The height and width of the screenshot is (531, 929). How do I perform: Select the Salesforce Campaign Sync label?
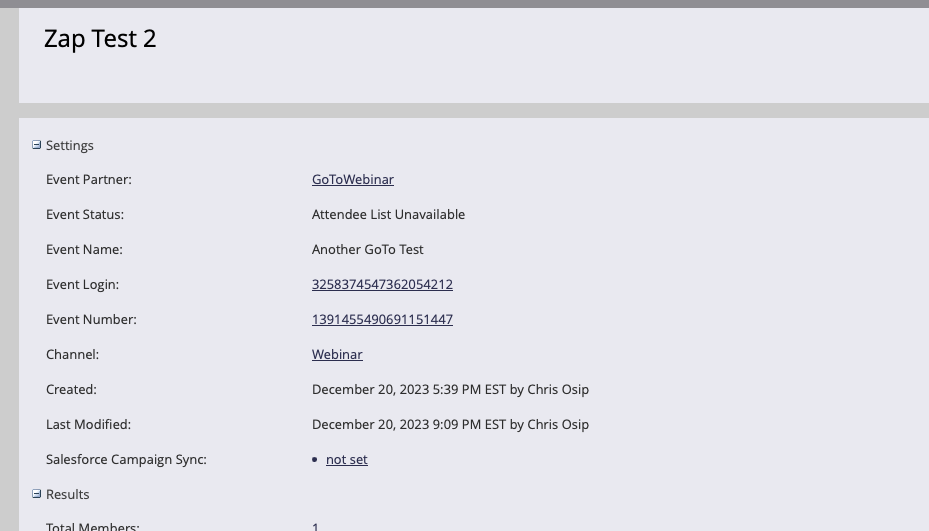[x=126, y=460]
